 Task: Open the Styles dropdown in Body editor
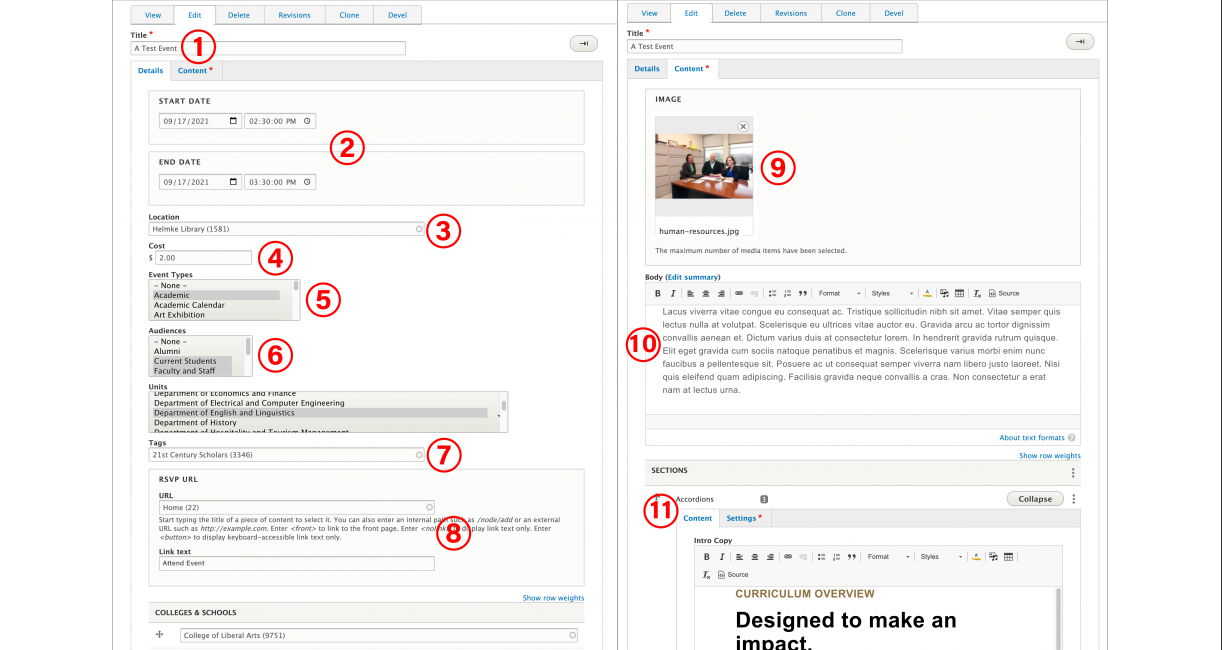tap(892, 293)
